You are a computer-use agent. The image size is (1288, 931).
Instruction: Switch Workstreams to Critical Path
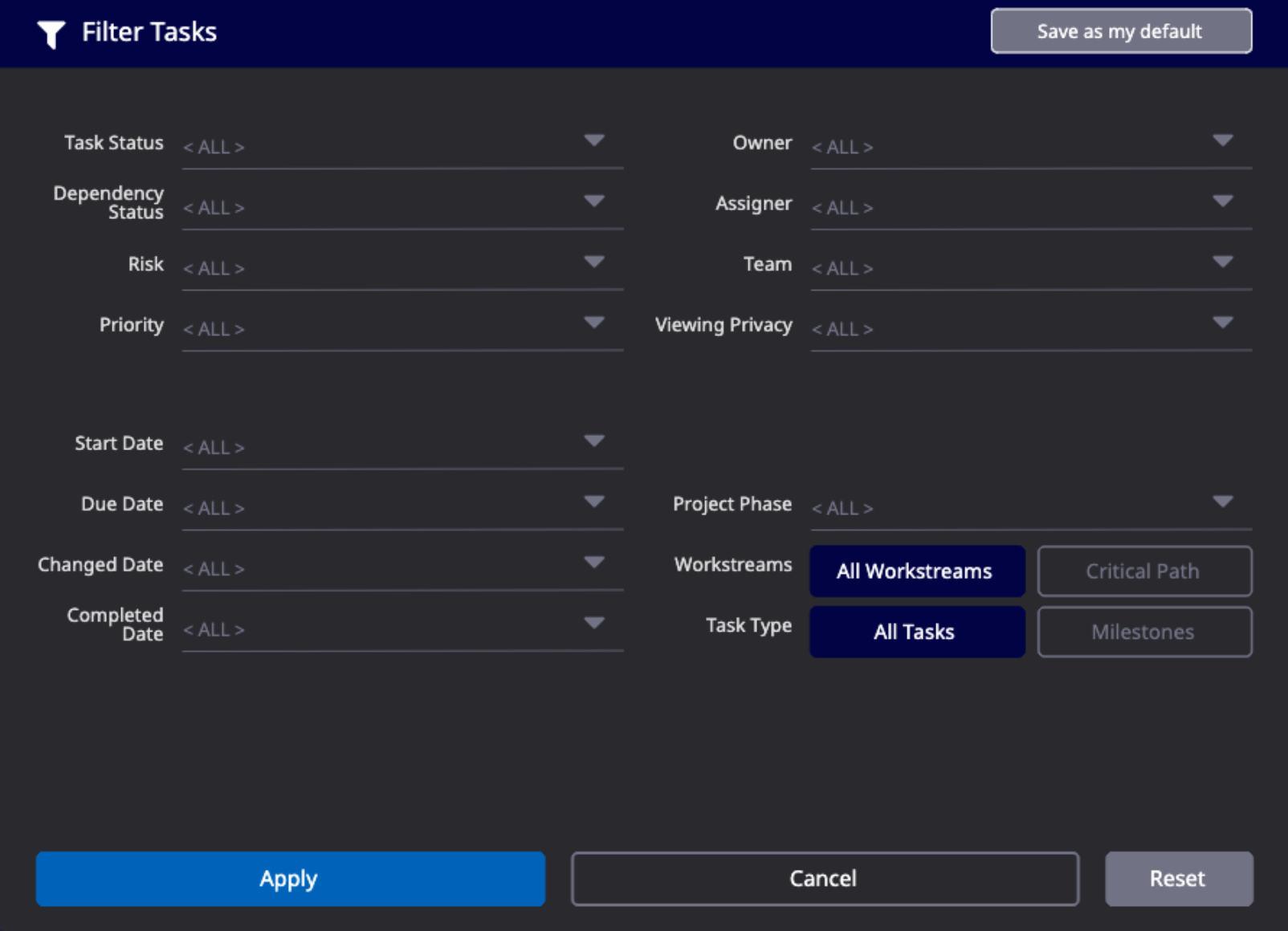pyautogui.click(x=1144, y=571)
